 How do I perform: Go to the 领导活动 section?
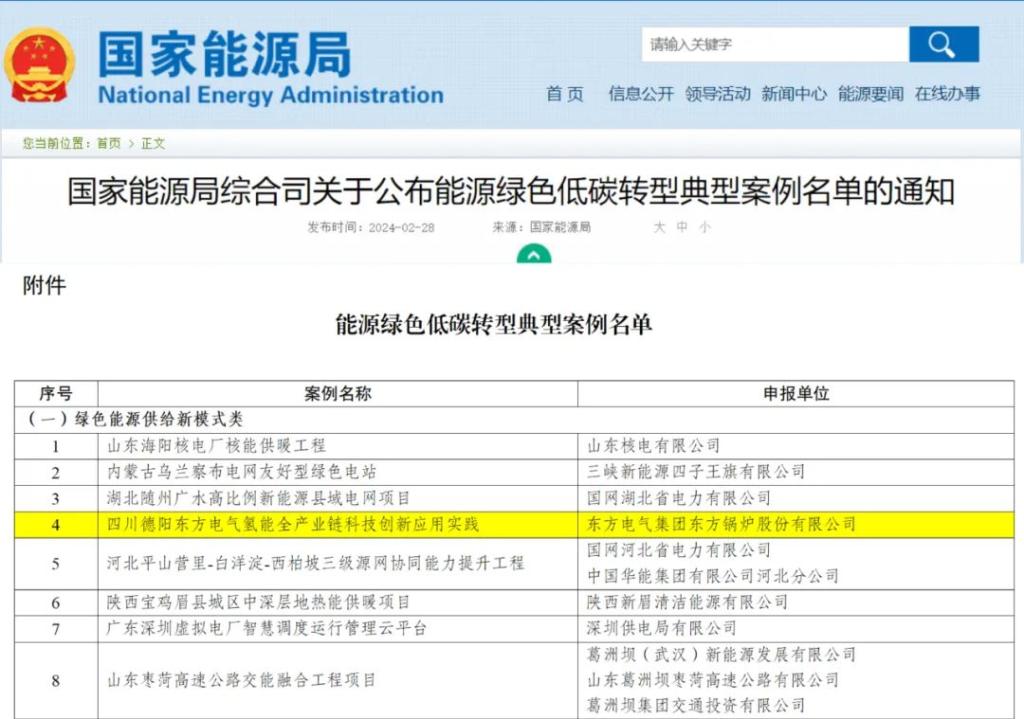pyautogui.click(x=717, y=94)
